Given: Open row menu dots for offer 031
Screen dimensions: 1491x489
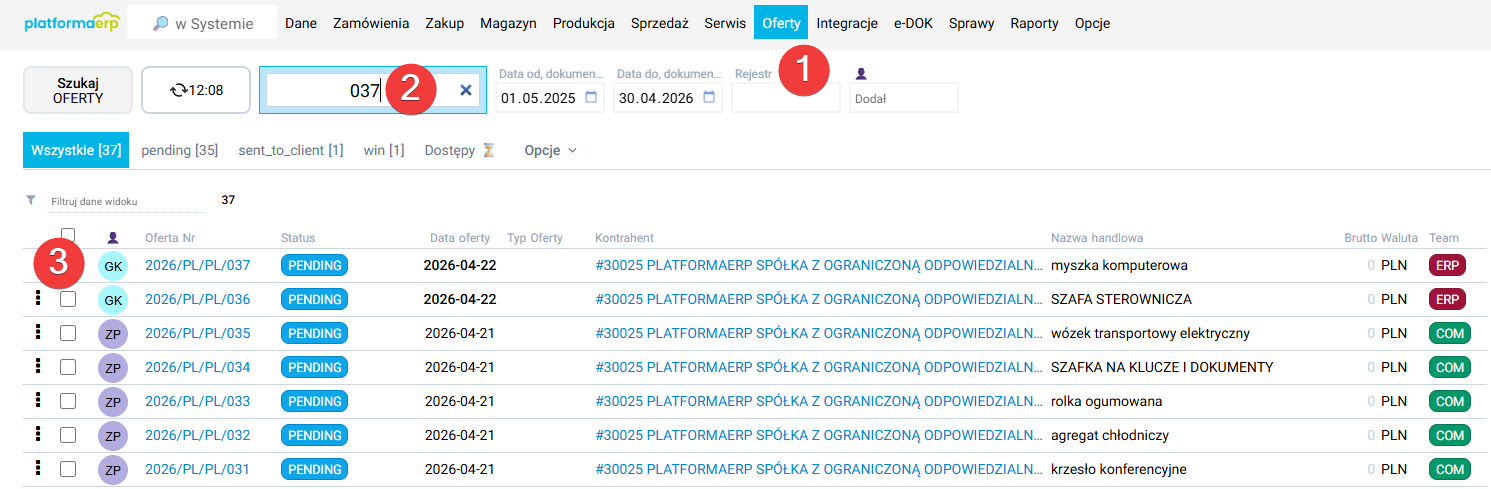Looking at the screenshot, I should pyautogui.click(x=38, y=468).
